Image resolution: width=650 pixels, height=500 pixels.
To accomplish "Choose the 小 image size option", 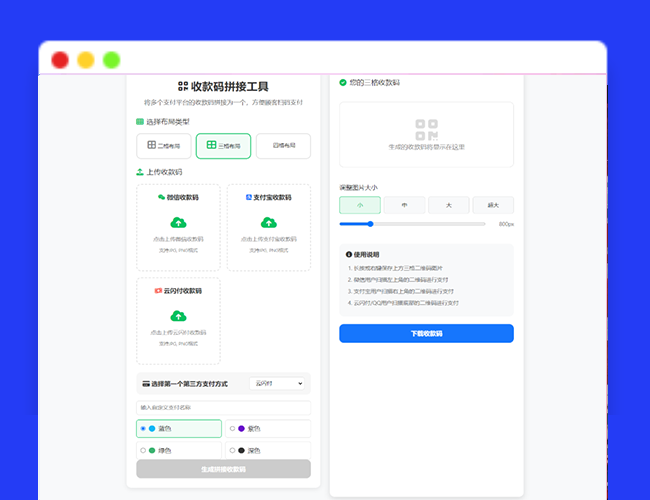I will point(360,205).
